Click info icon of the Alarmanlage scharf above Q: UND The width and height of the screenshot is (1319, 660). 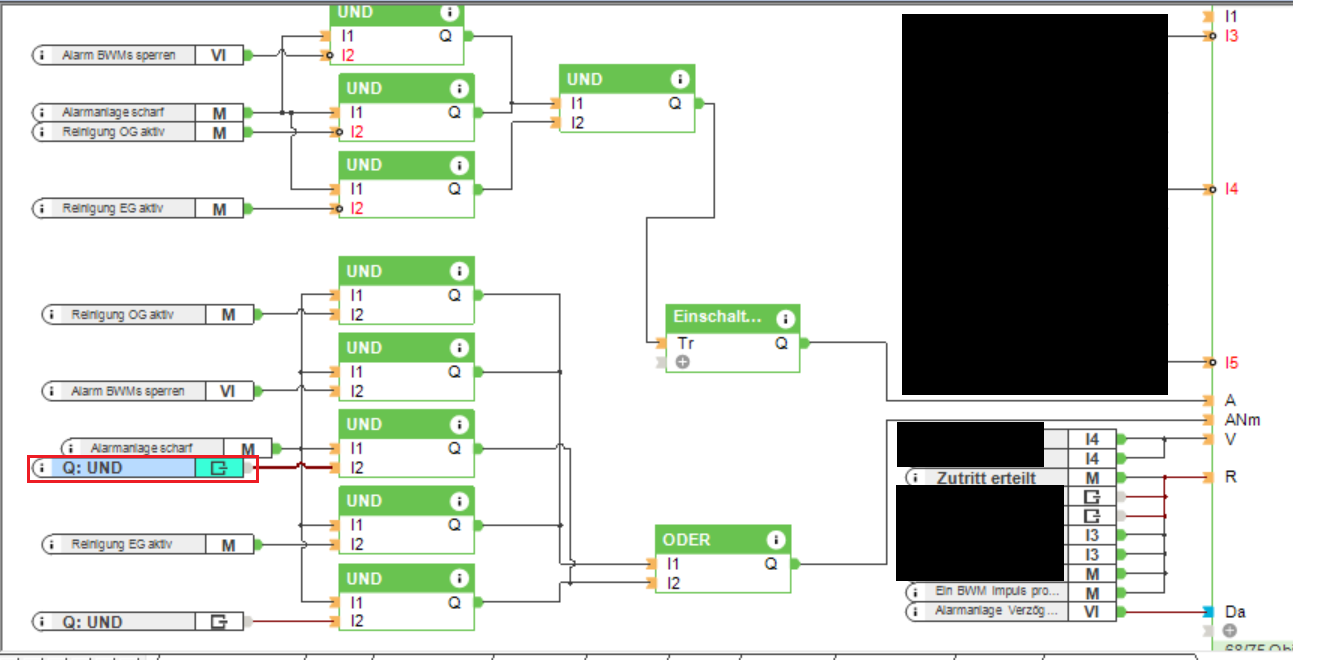point(72,448)
